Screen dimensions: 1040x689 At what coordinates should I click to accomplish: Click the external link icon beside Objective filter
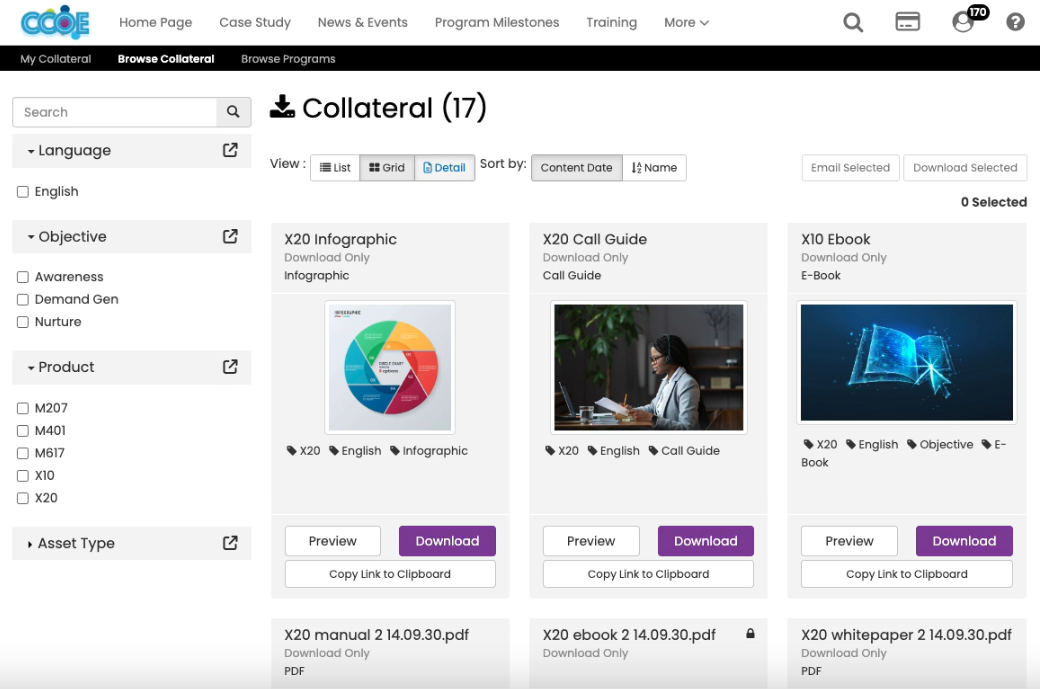232,236
